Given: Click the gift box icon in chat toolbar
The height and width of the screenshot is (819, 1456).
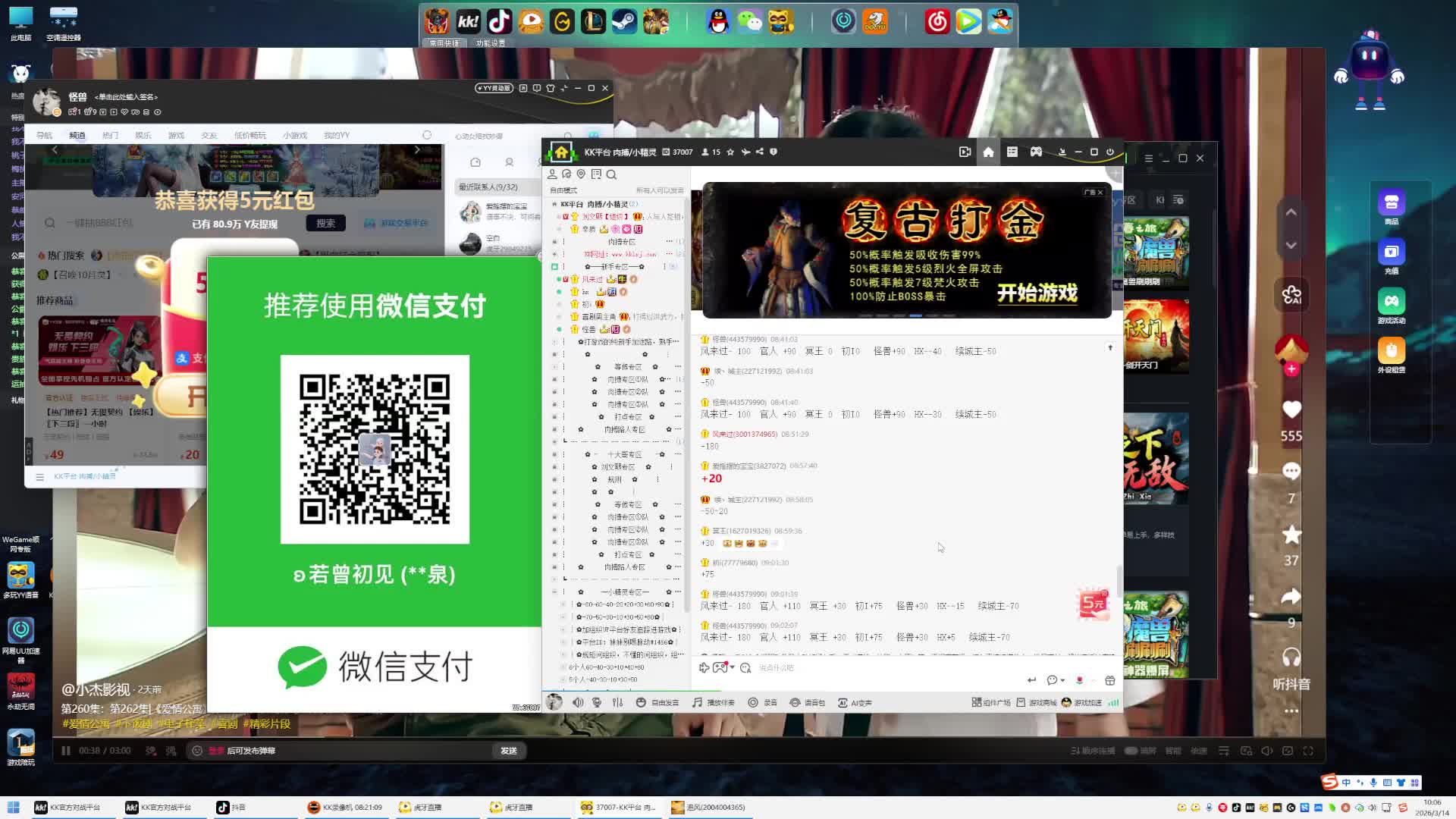Looking at the screenshot, I should pos(1110,680).
